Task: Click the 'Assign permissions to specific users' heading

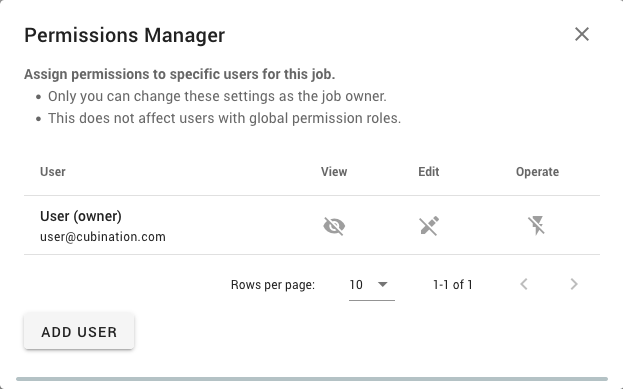Action: [180, 74]
